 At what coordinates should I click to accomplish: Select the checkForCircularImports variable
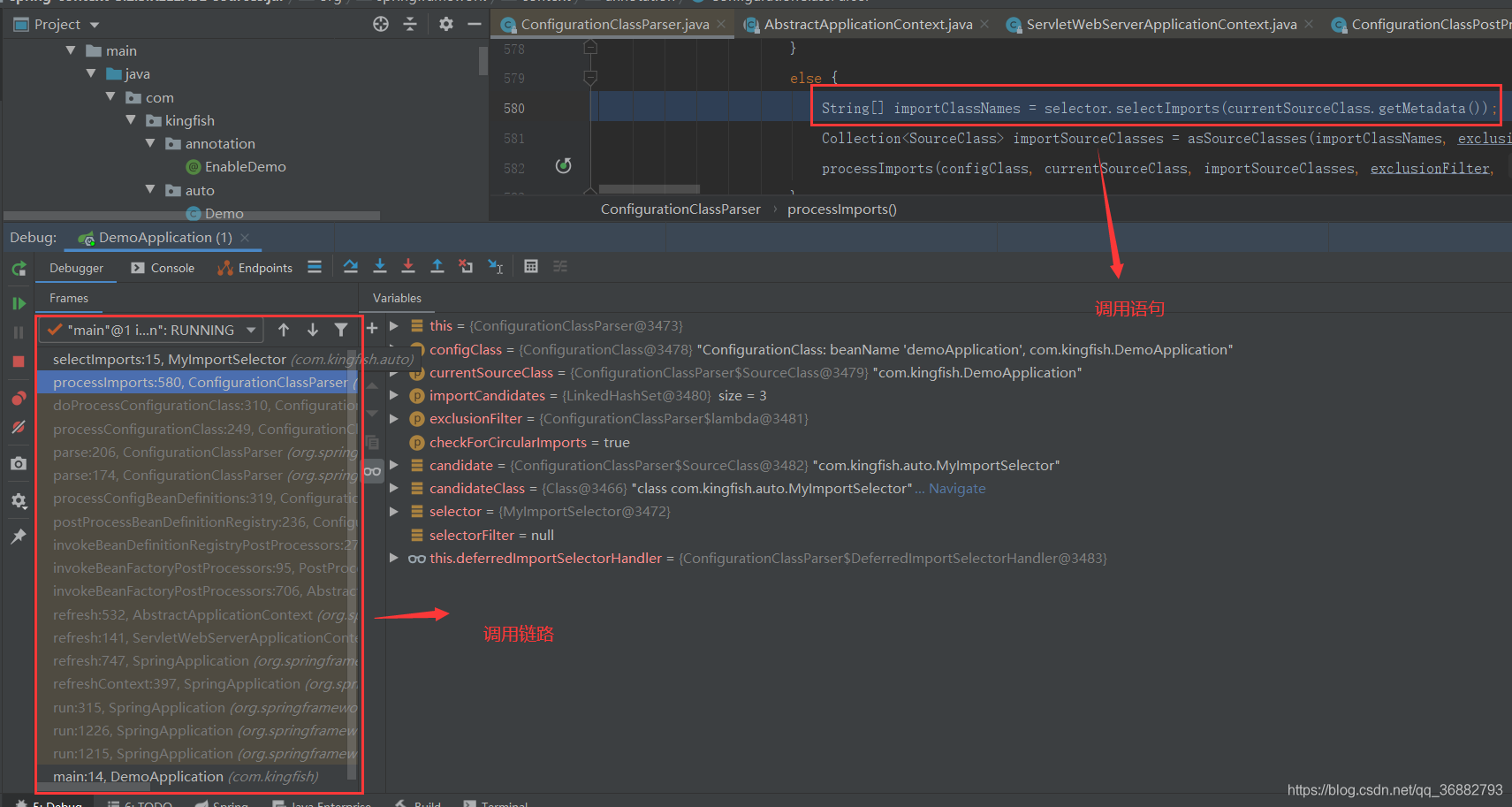(x=520, y=442)
